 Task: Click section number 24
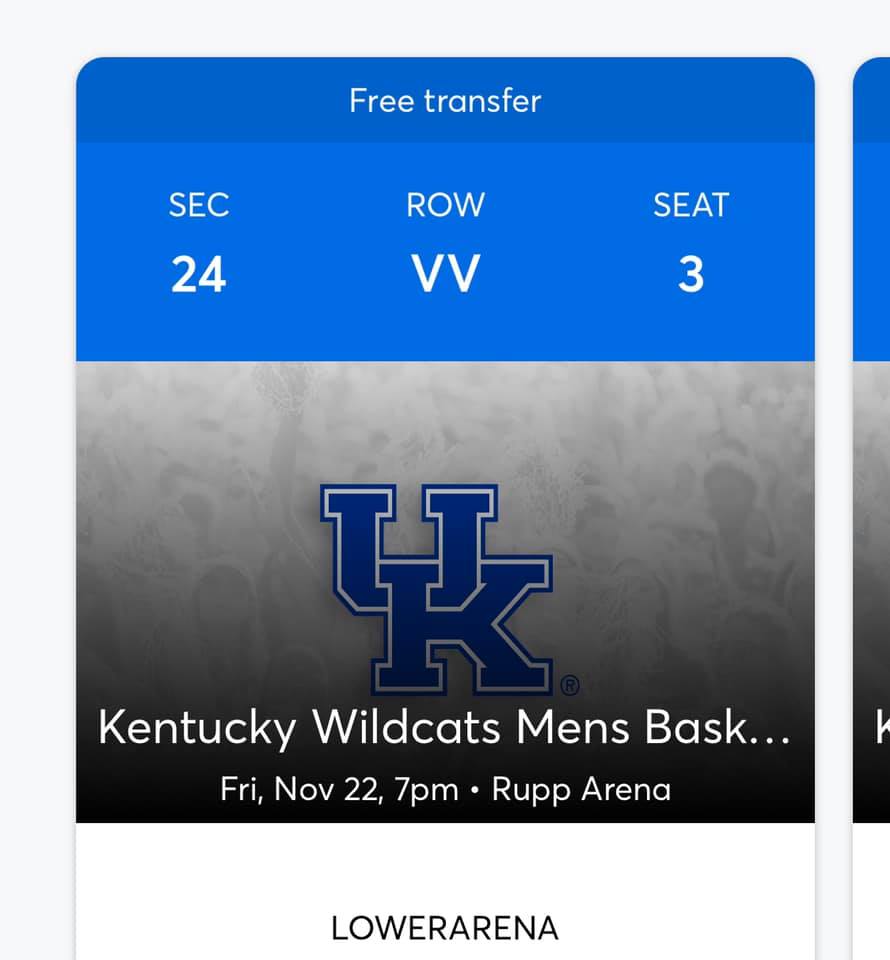(198, 275)
